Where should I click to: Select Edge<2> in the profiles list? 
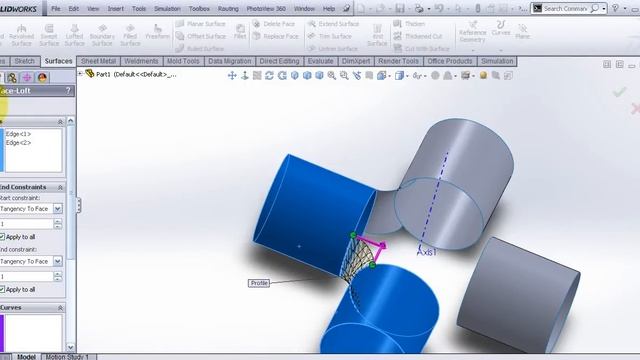tap(18, 142)
